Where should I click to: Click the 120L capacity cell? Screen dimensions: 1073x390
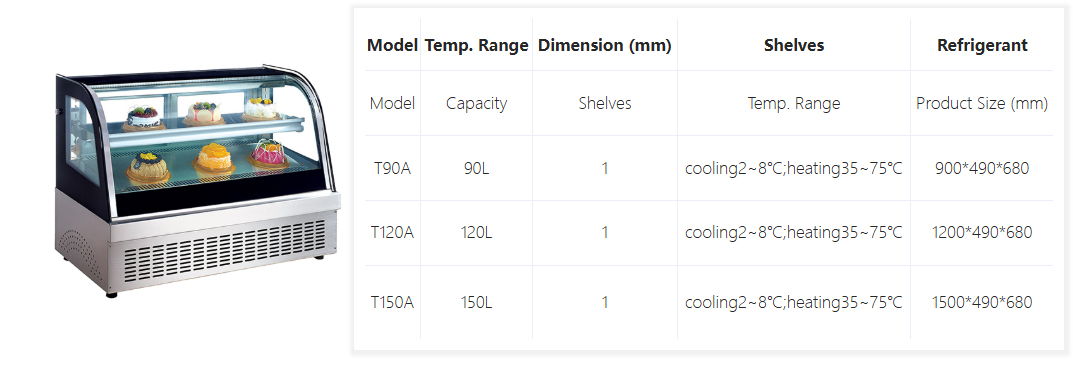476,233
